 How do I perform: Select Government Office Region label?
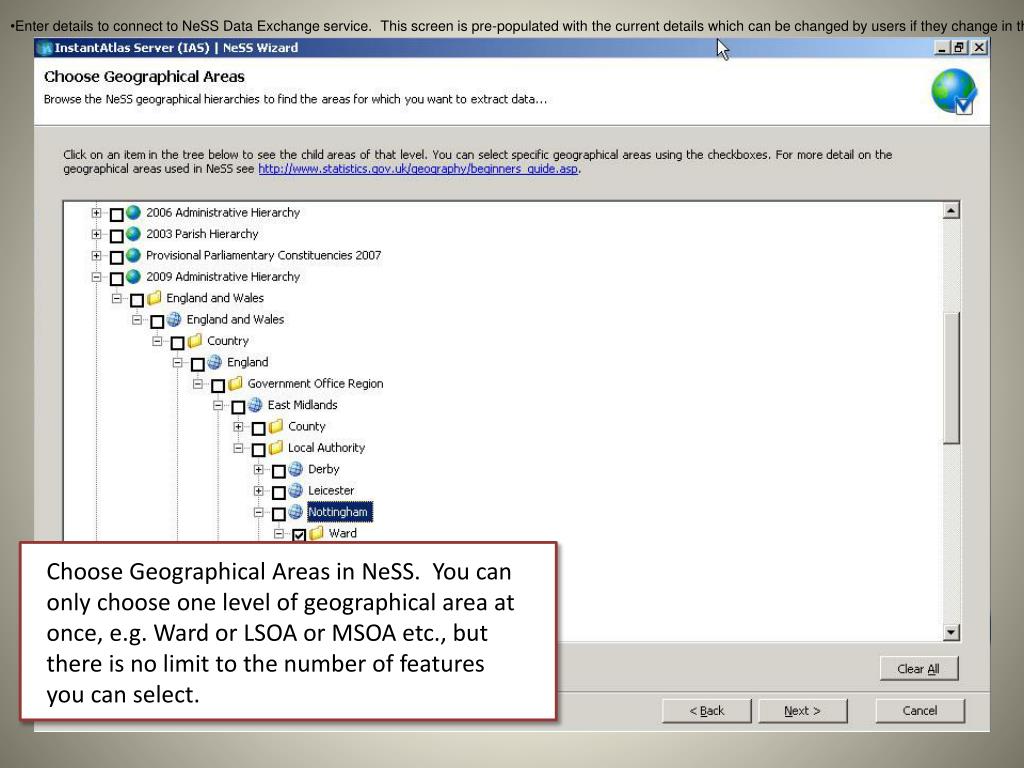(x=315, y=384)
